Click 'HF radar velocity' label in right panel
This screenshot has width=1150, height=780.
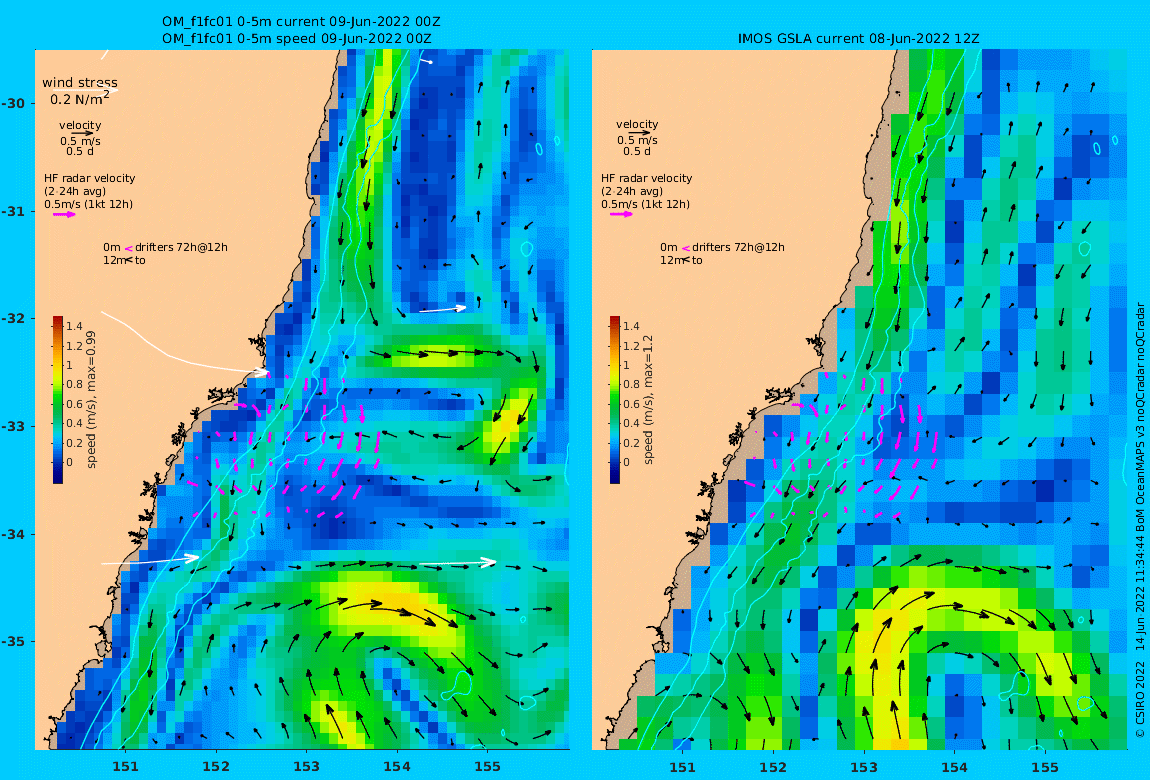[647, 178]
